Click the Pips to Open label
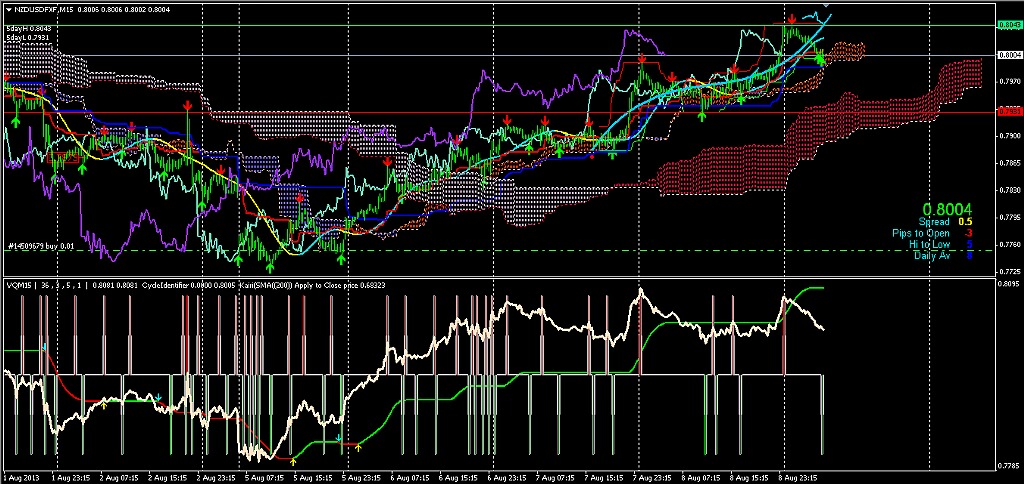1024x484 pixels. 923,233
